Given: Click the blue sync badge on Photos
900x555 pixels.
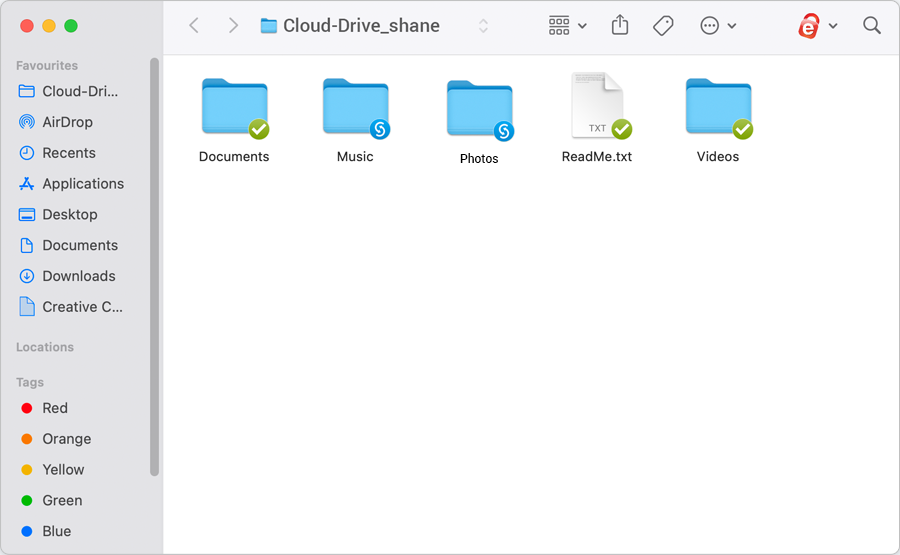Looking at the screenshot, I should pyautogui.click(x=504, y=131).
